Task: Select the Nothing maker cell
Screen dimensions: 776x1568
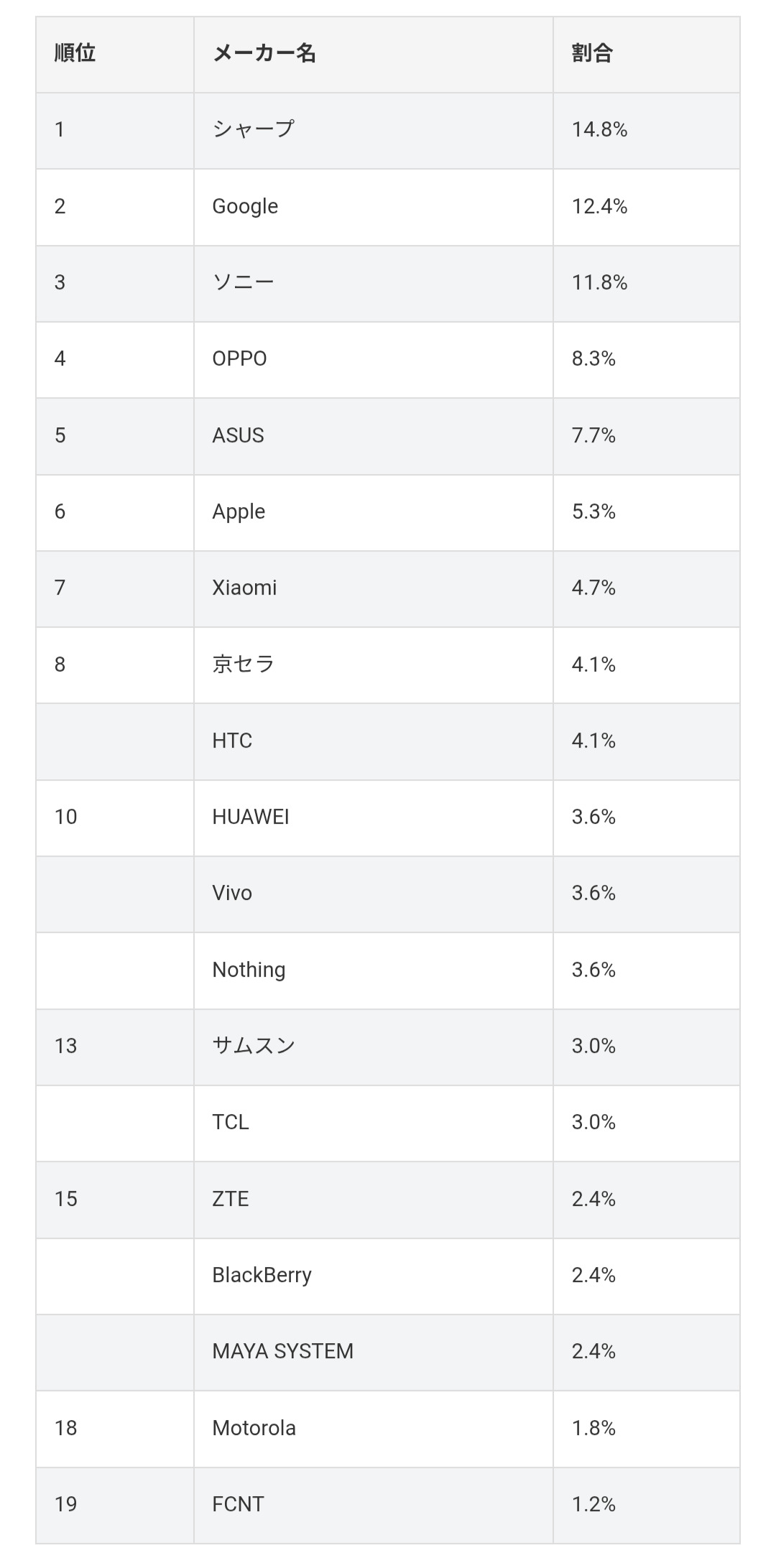Action: pos(249,970)
